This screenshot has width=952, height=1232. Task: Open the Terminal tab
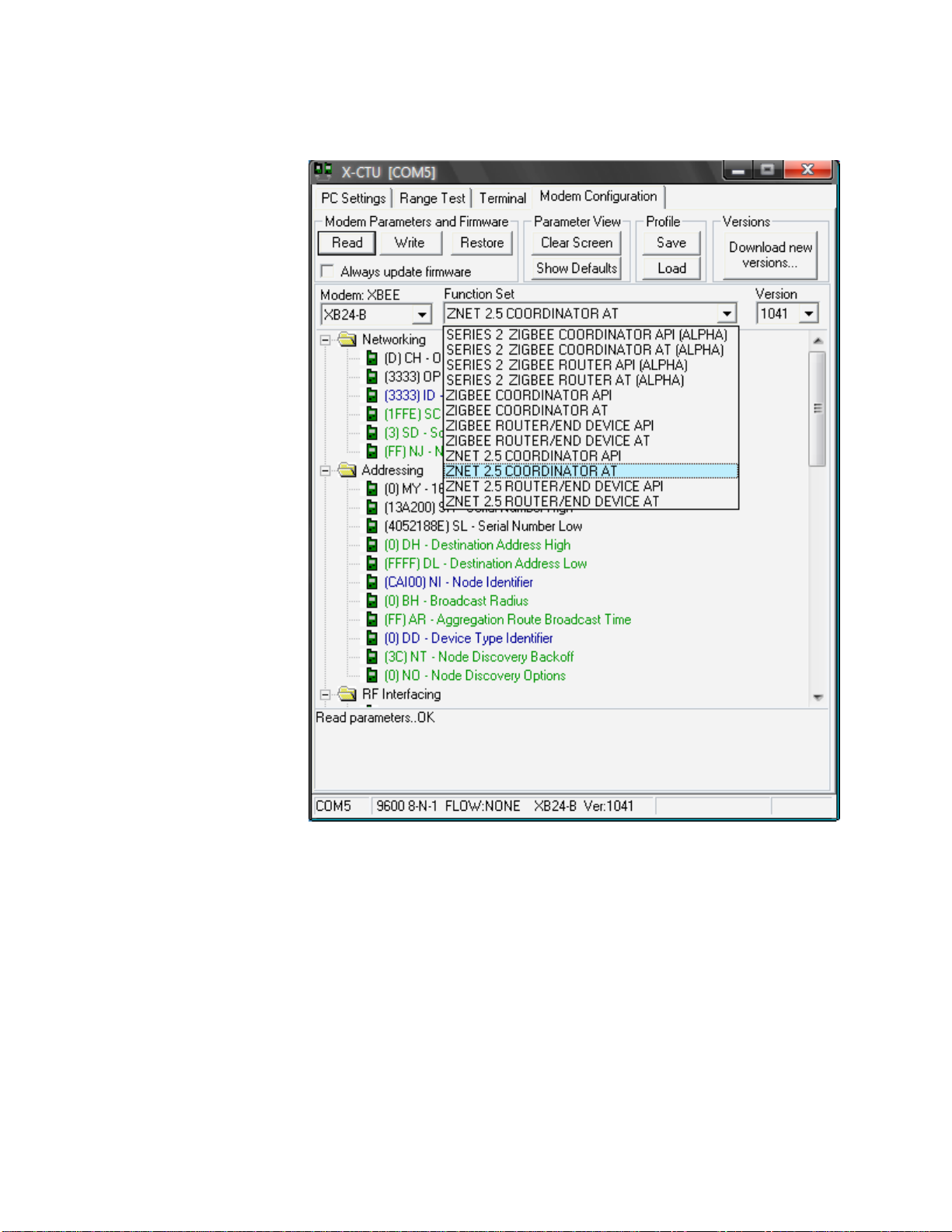coord(502,198)
